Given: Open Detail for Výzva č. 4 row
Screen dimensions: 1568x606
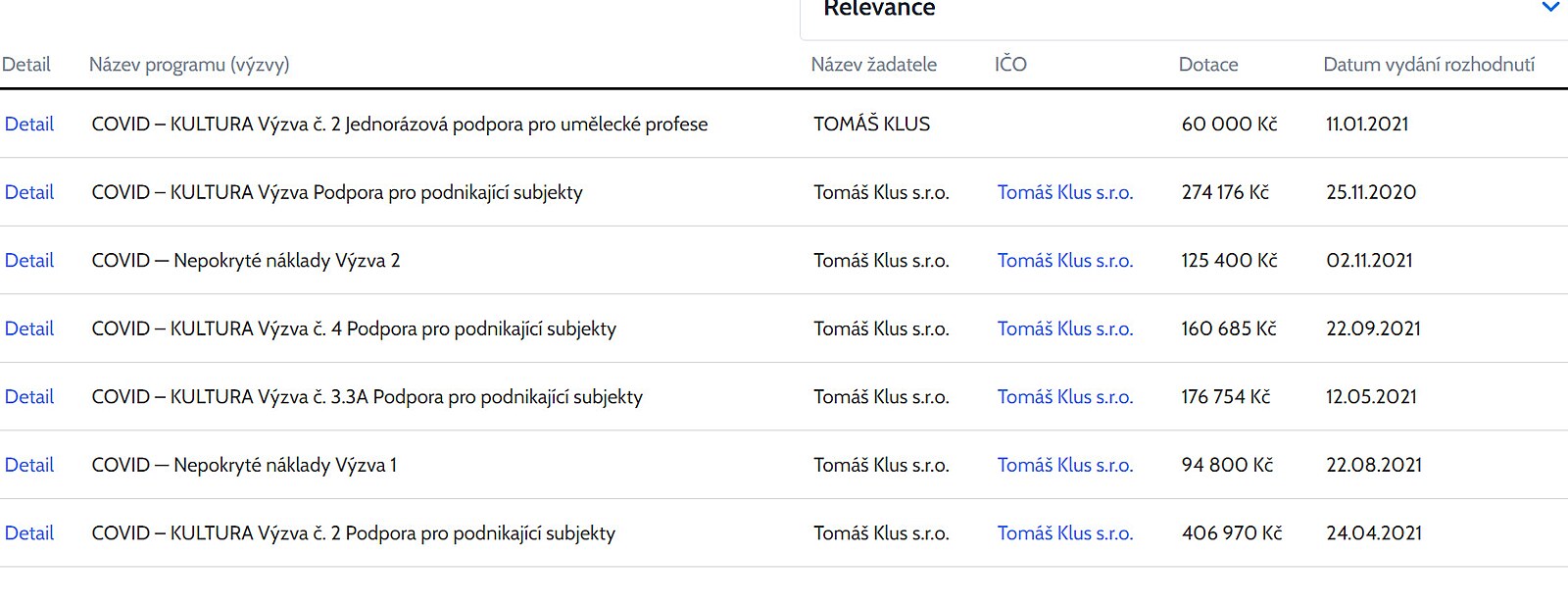Looking at the screenshot, I should (29, 328).
